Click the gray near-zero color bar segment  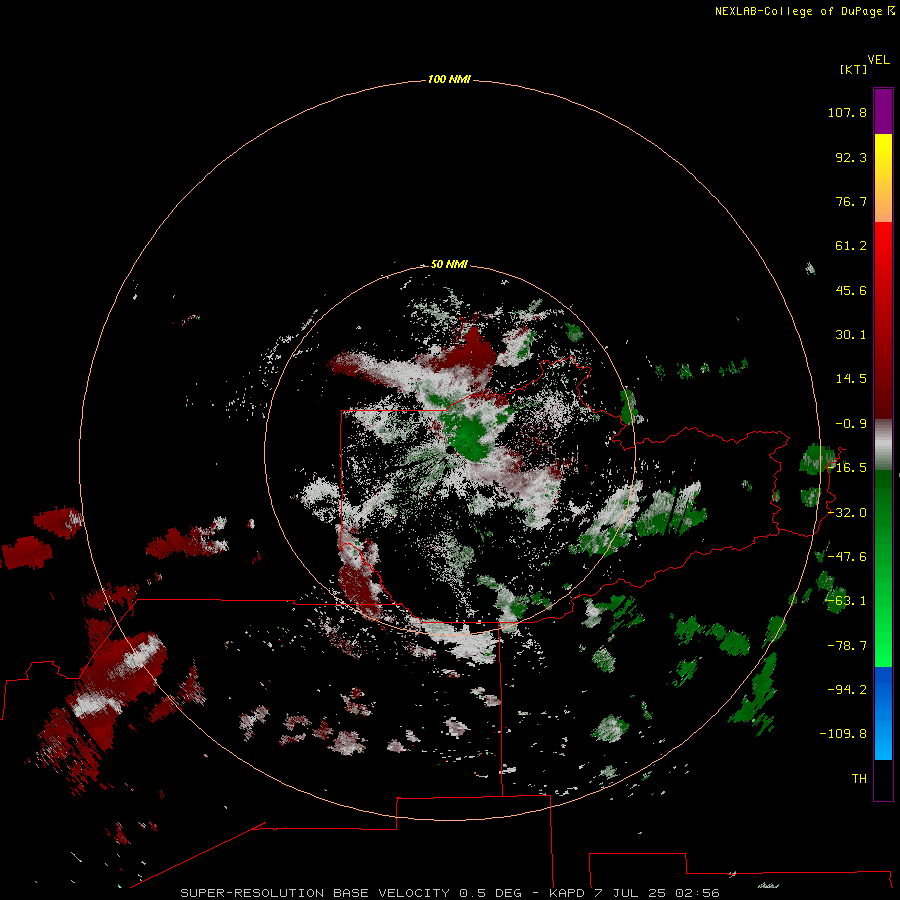tap(883, 445)
